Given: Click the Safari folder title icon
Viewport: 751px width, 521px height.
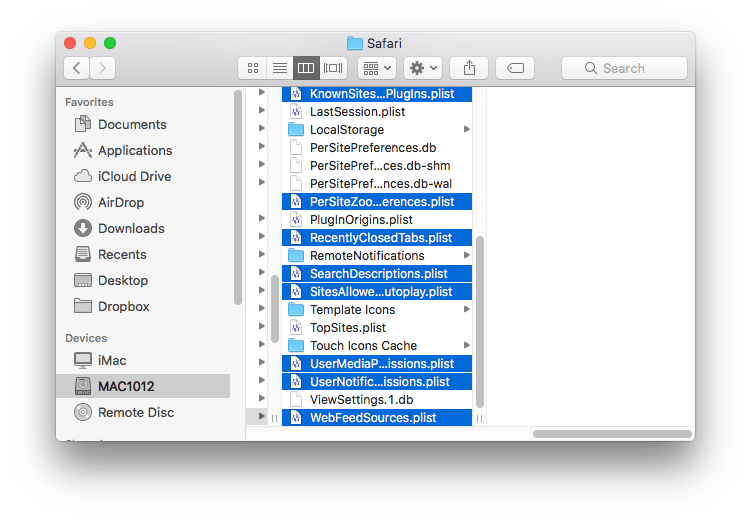Looking at the screenshot, I should pyautogui.click(x=355, y=43).
